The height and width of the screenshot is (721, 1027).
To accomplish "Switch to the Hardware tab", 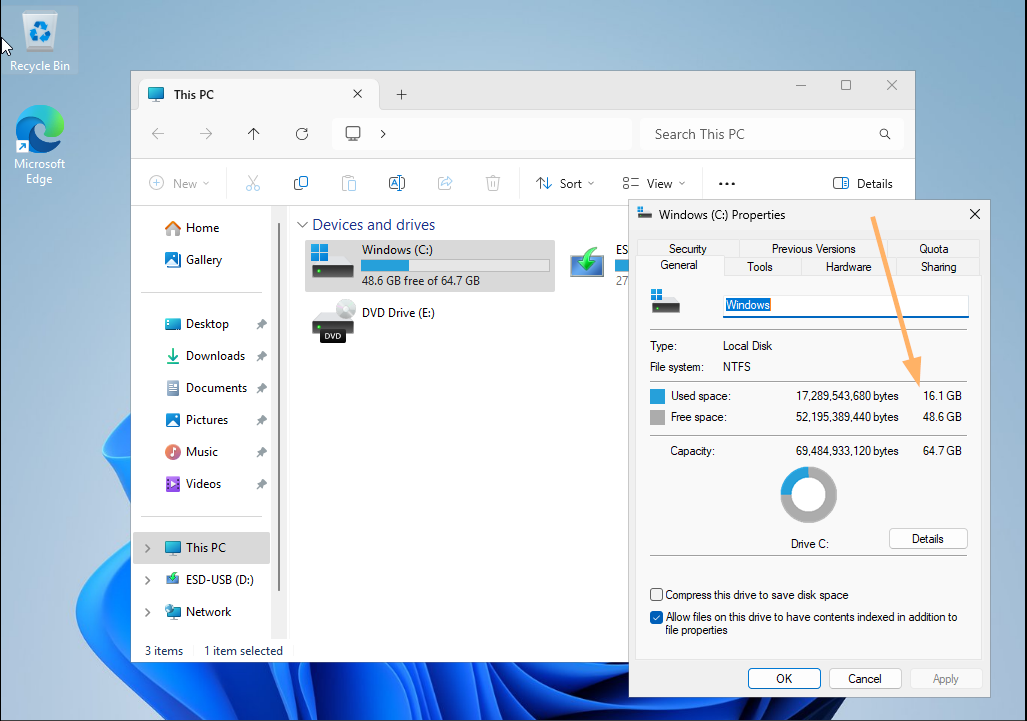I will tap(848, 267).
